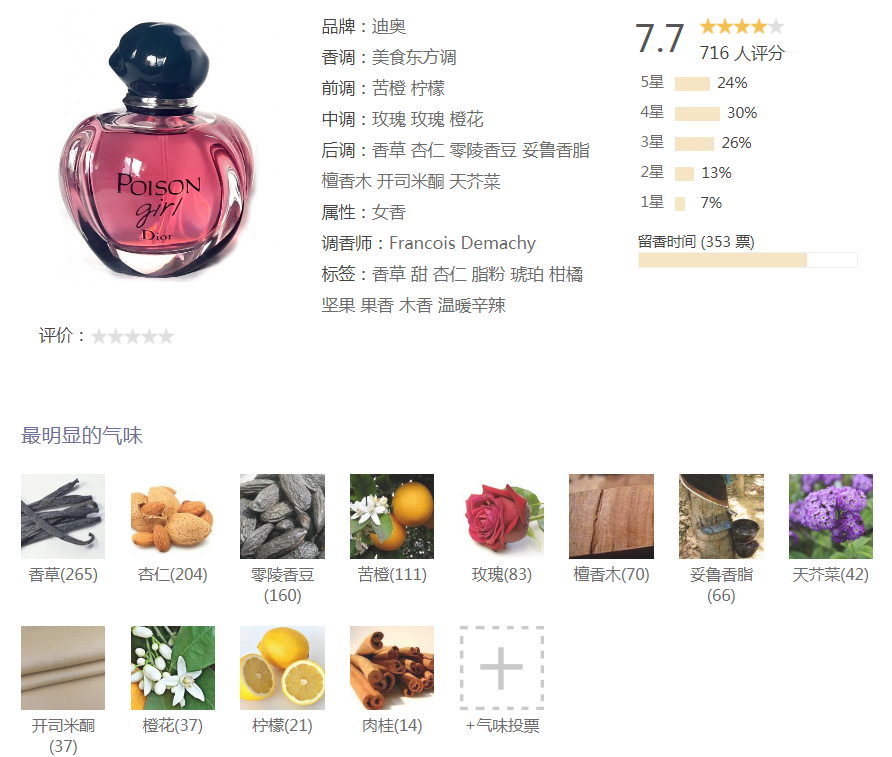Click the 5星 rating percentage bar

pos(692,84)
